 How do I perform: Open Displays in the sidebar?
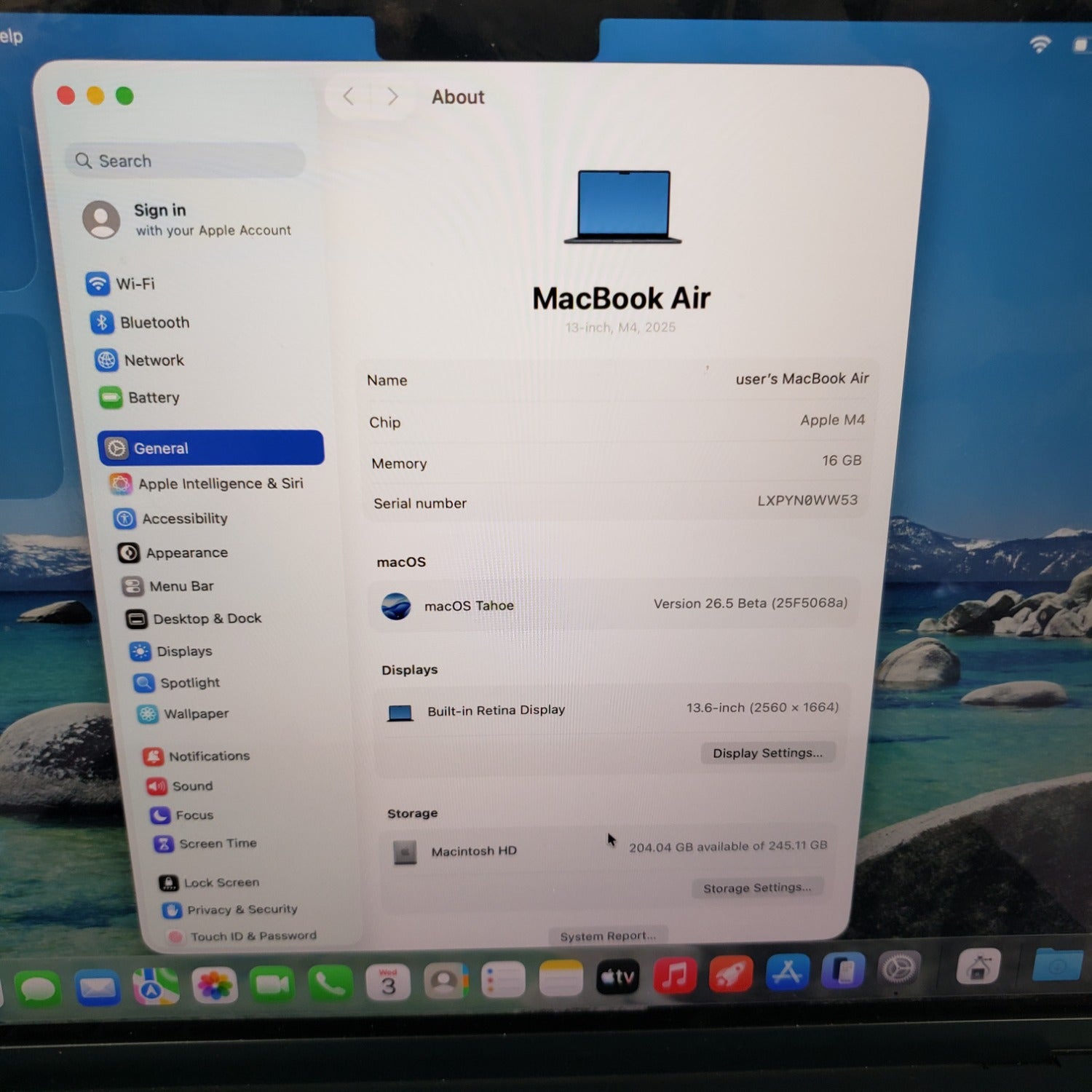(x=171, y=651)
